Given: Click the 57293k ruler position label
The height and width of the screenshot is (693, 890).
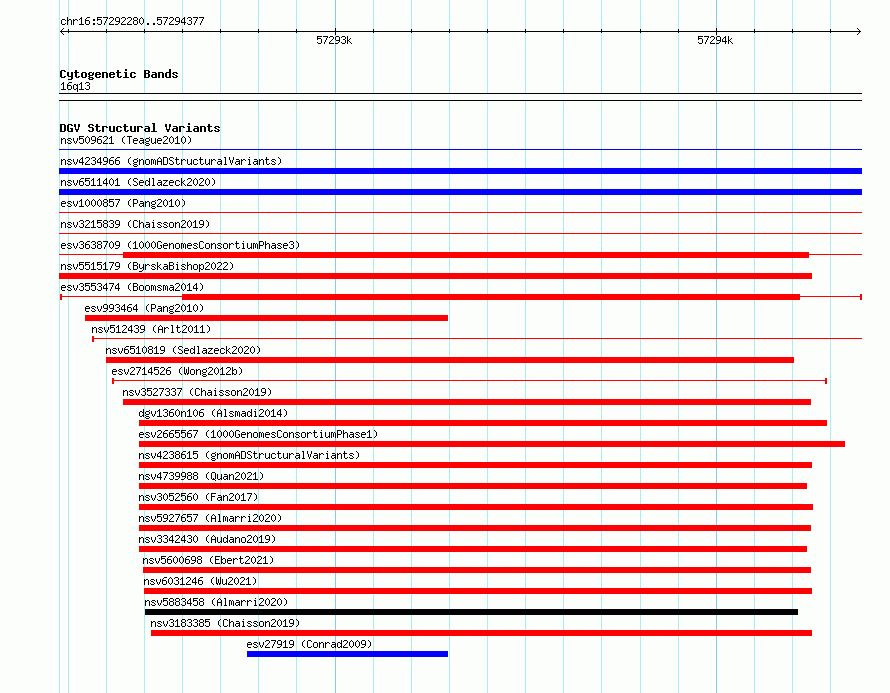Looking at the screenshot, I should pos(334,40).
